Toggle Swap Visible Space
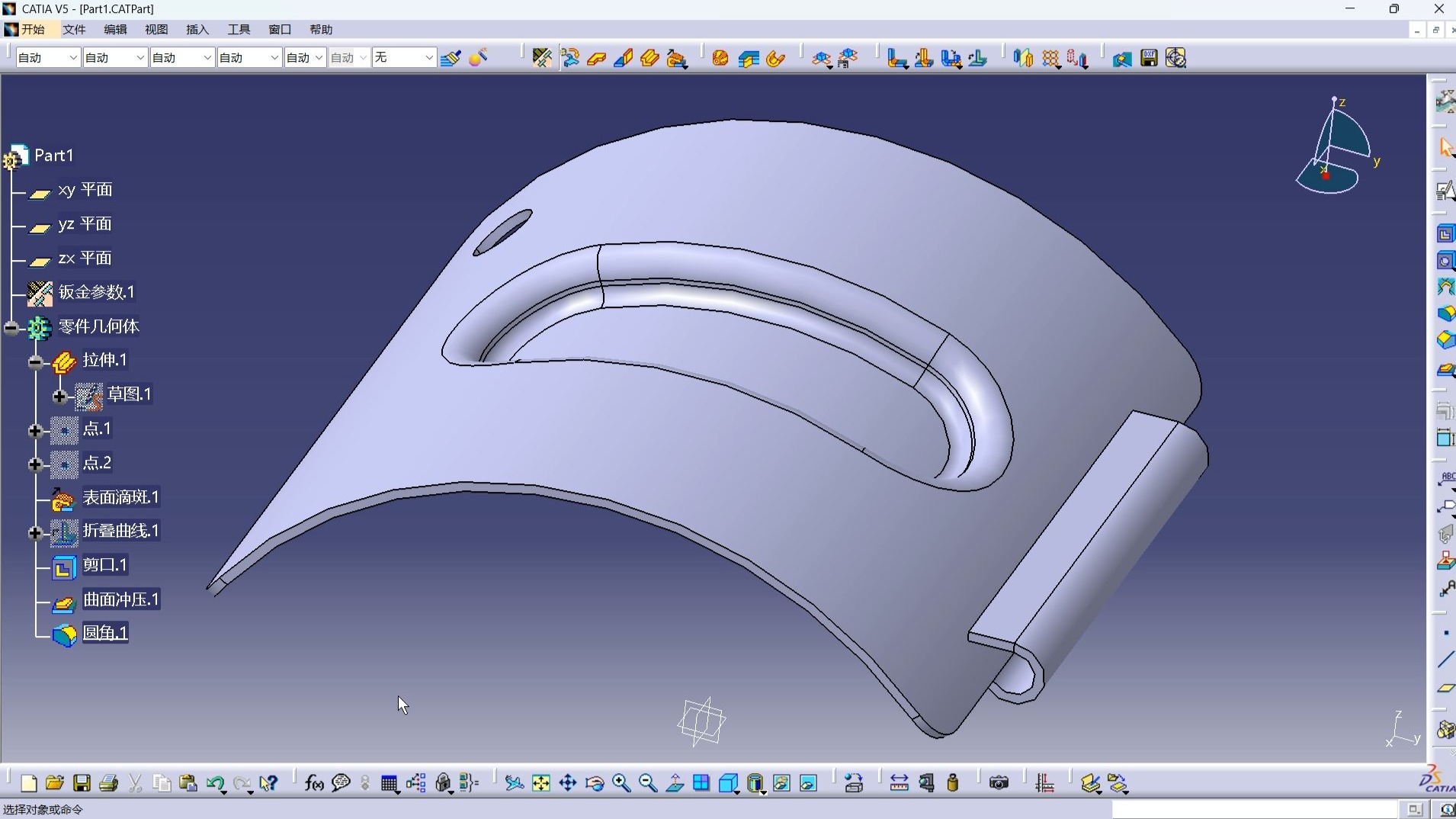Screen dimensions: 1456x819 click(808, 783)
